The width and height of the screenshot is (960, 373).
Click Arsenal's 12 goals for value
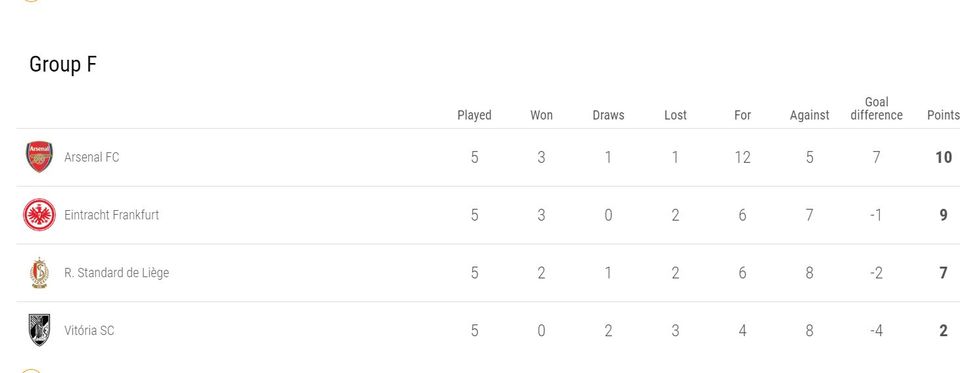(x=743, y=157)
